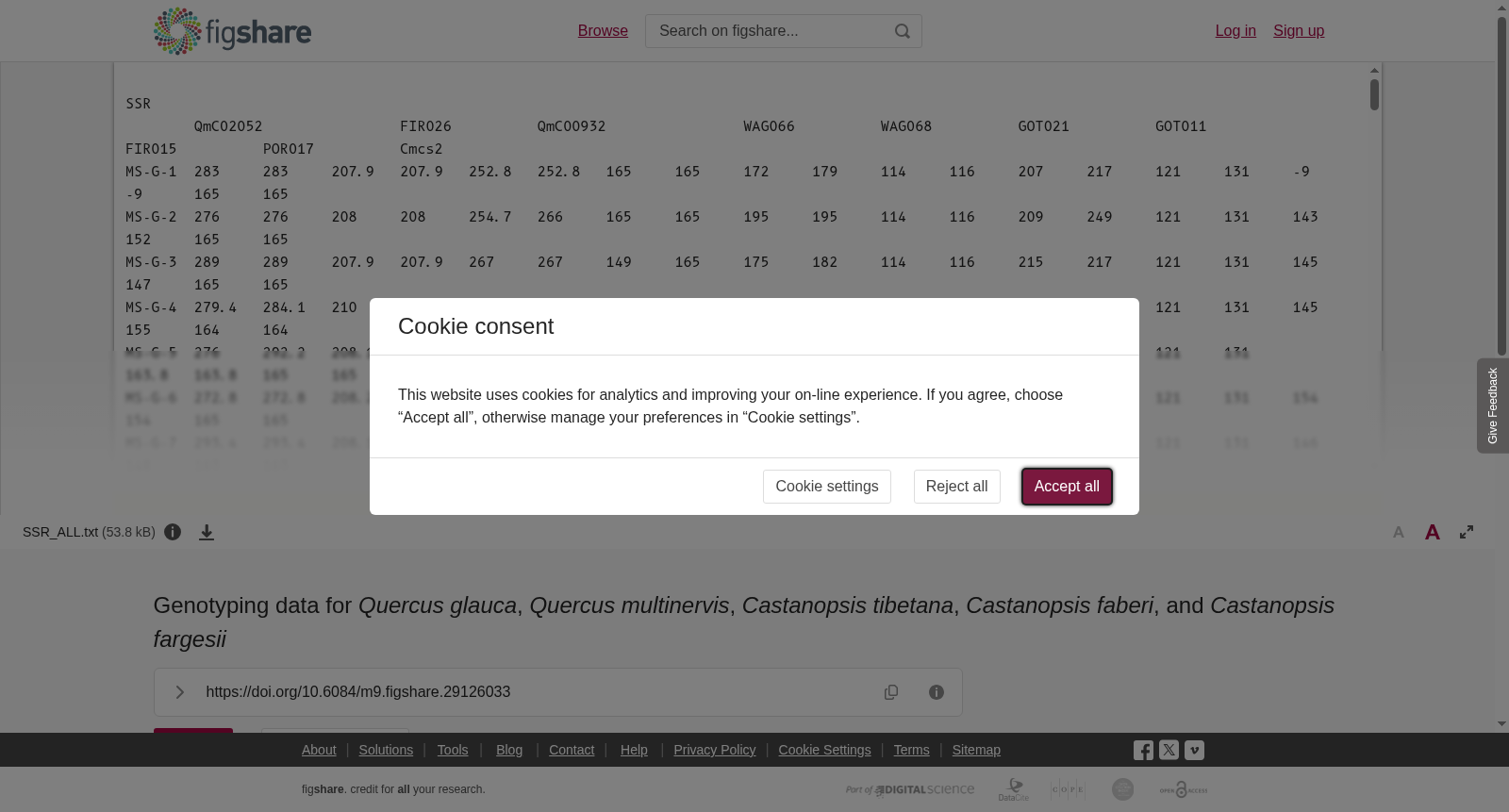Screen dimensions: 1509x812
Task: Download the SSR_ALL.txt file
Action: 207,532
